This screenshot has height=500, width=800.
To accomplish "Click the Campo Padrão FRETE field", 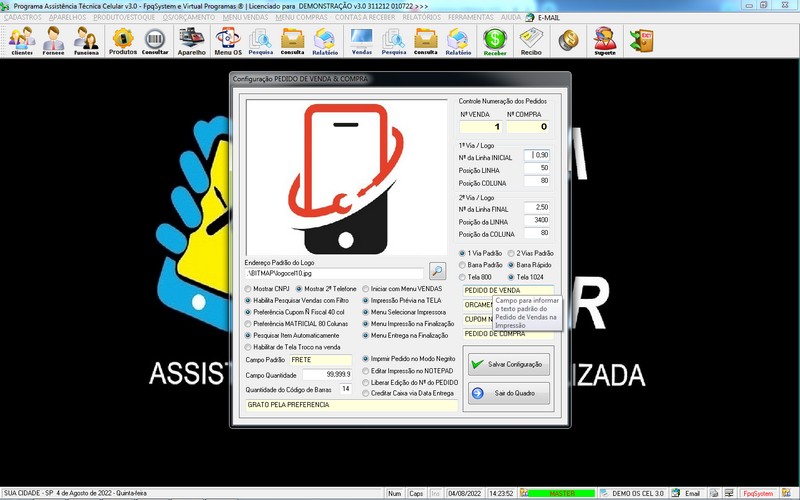I will click(x=320, y=360).
